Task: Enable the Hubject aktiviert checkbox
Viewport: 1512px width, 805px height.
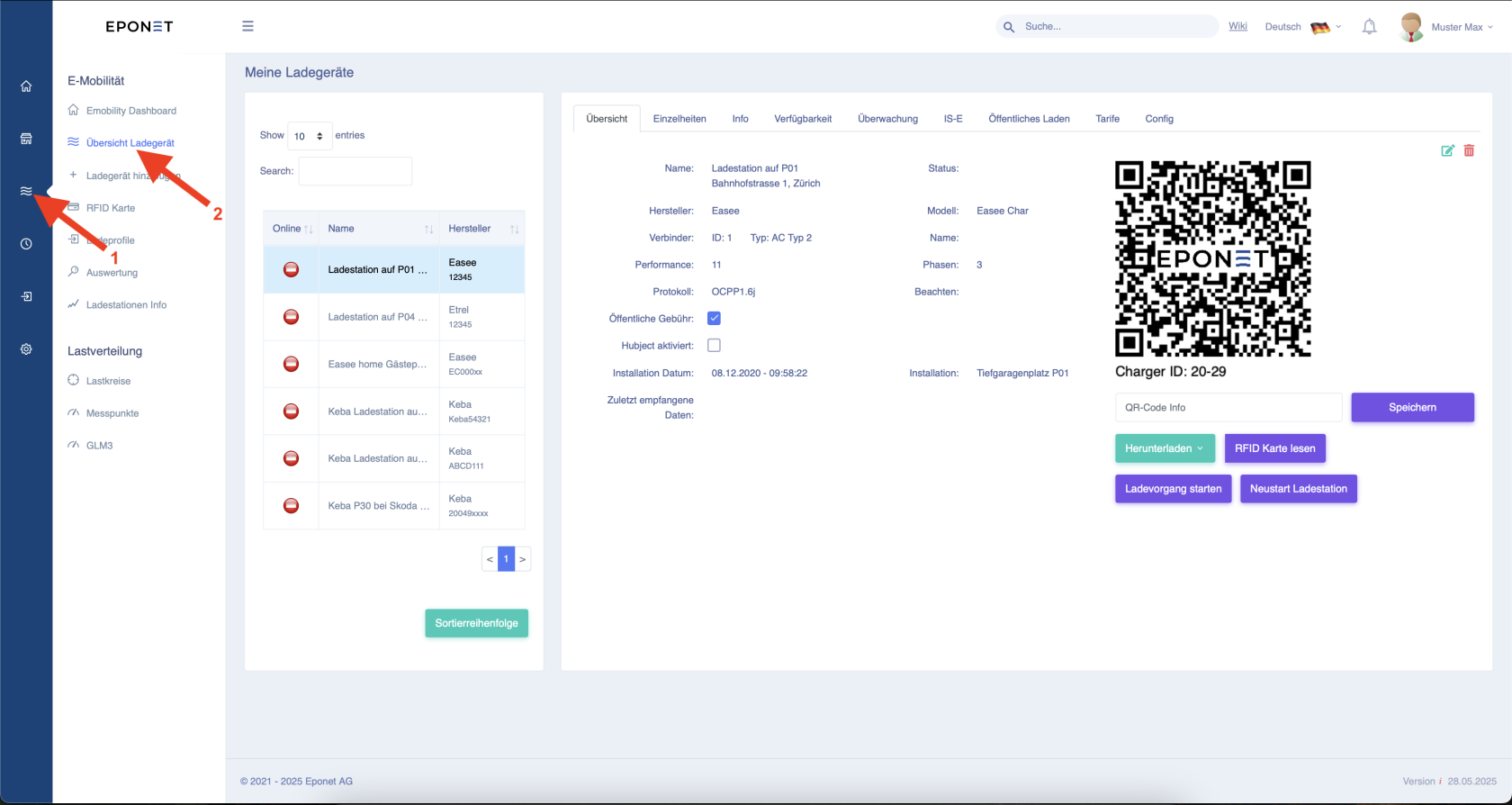Action: coord(714,345)
